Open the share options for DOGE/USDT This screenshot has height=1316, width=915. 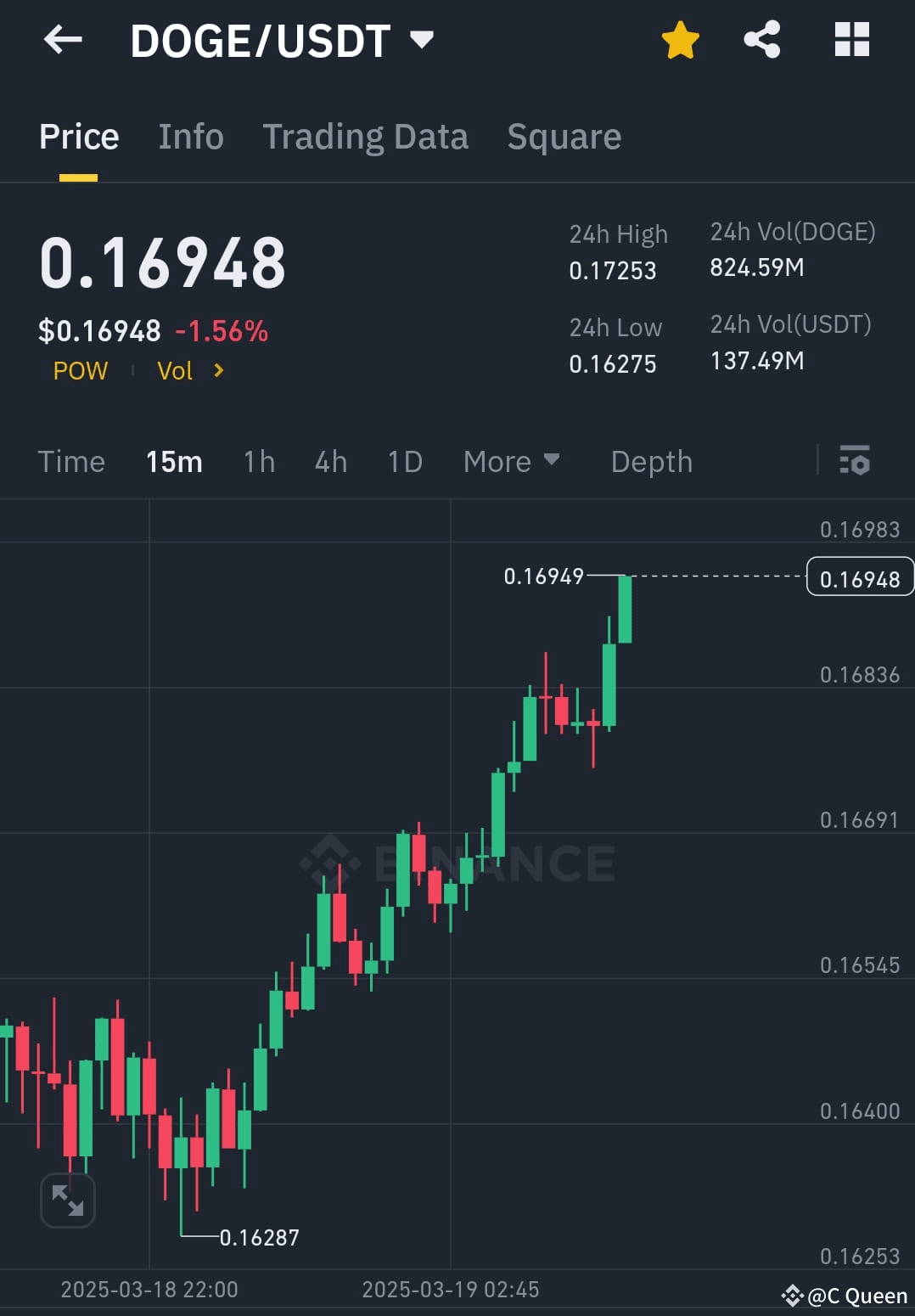point(761,39)
